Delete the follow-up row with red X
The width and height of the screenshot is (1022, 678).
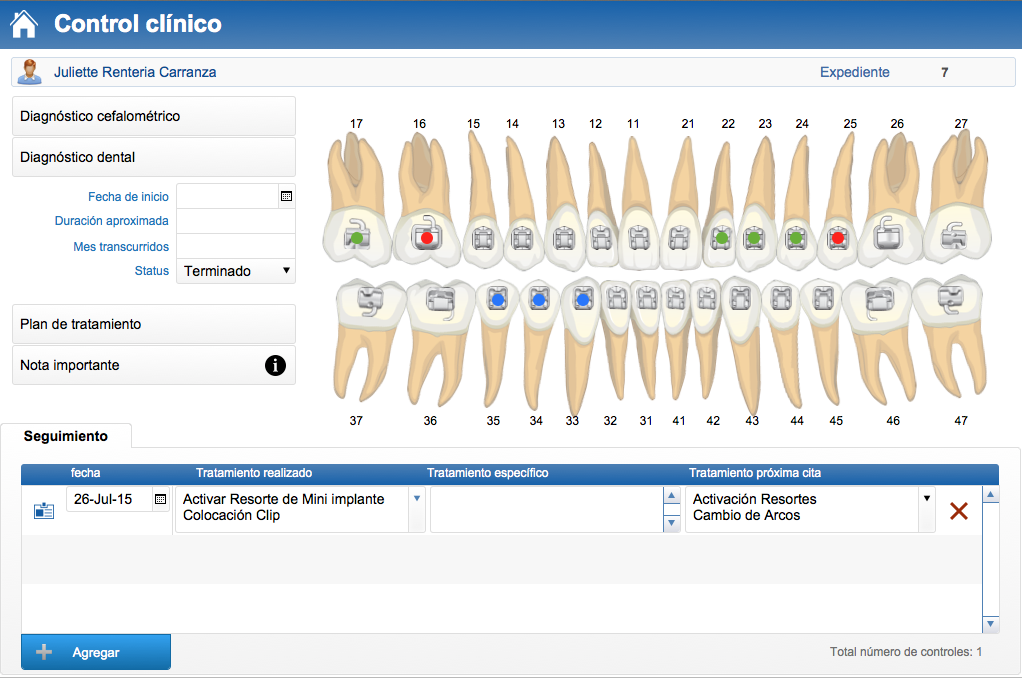point(958,511)
